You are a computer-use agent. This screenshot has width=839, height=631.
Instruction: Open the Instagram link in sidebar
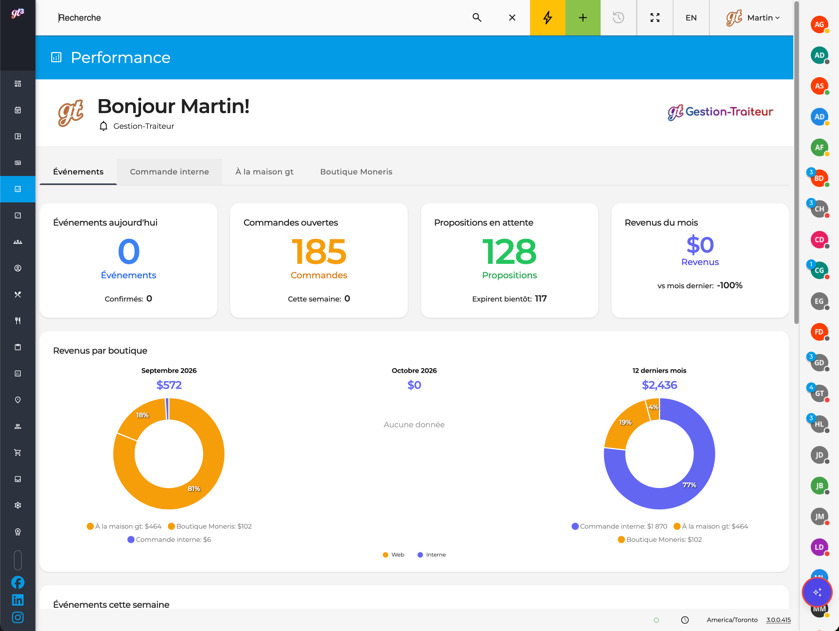pos(18,617)
